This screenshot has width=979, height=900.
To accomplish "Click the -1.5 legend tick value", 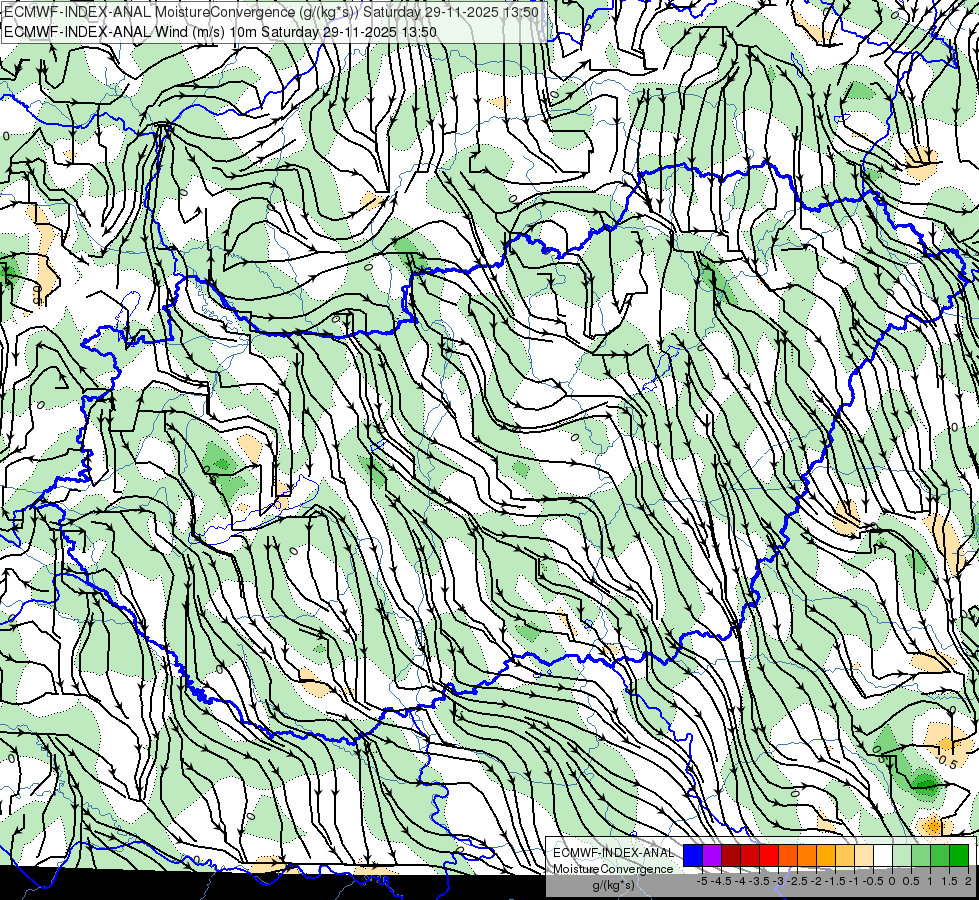I will [x=835, y=881].
